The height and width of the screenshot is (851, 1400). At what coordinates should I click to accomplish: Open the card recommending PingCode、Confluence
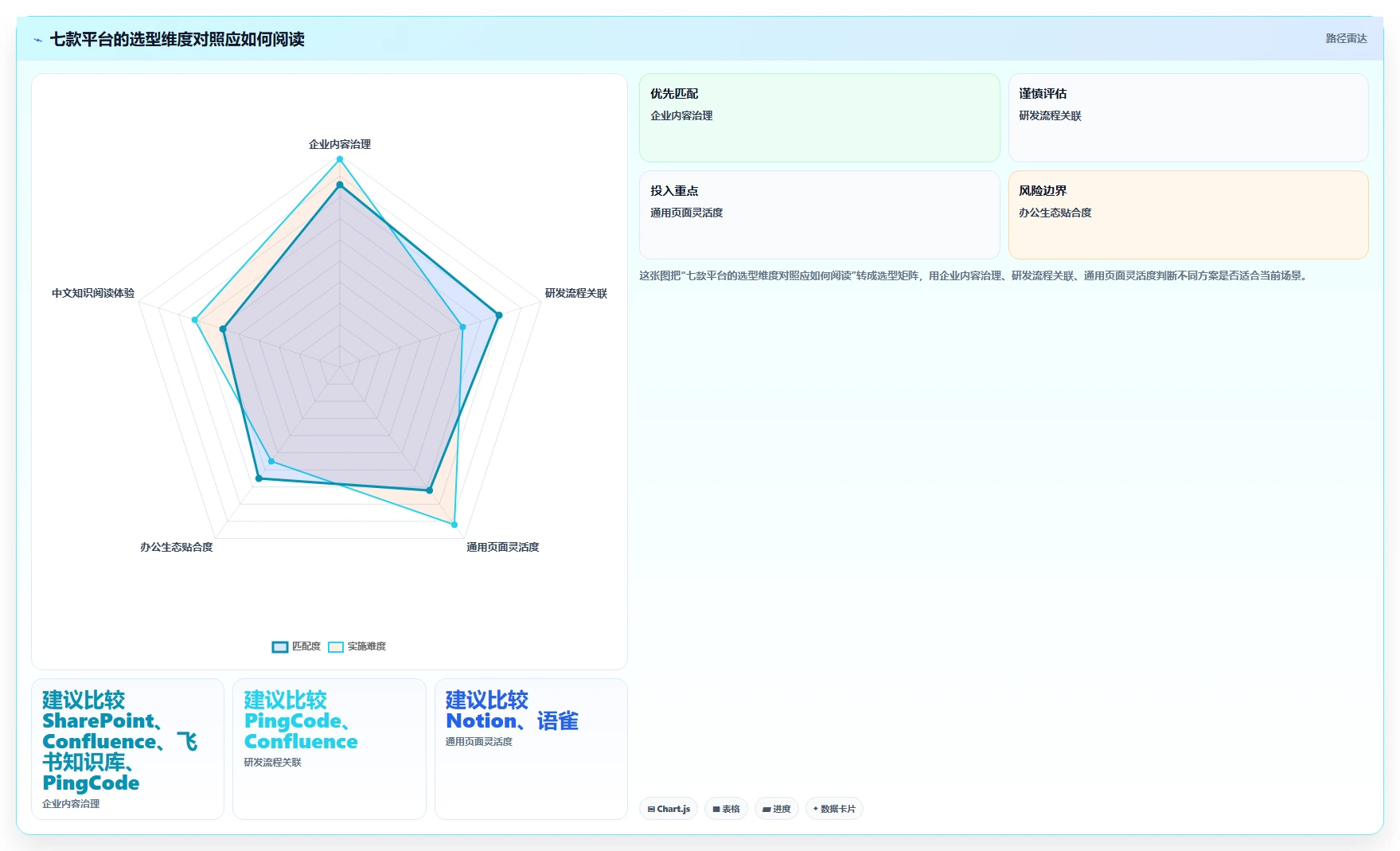click(x=329, y=748)
